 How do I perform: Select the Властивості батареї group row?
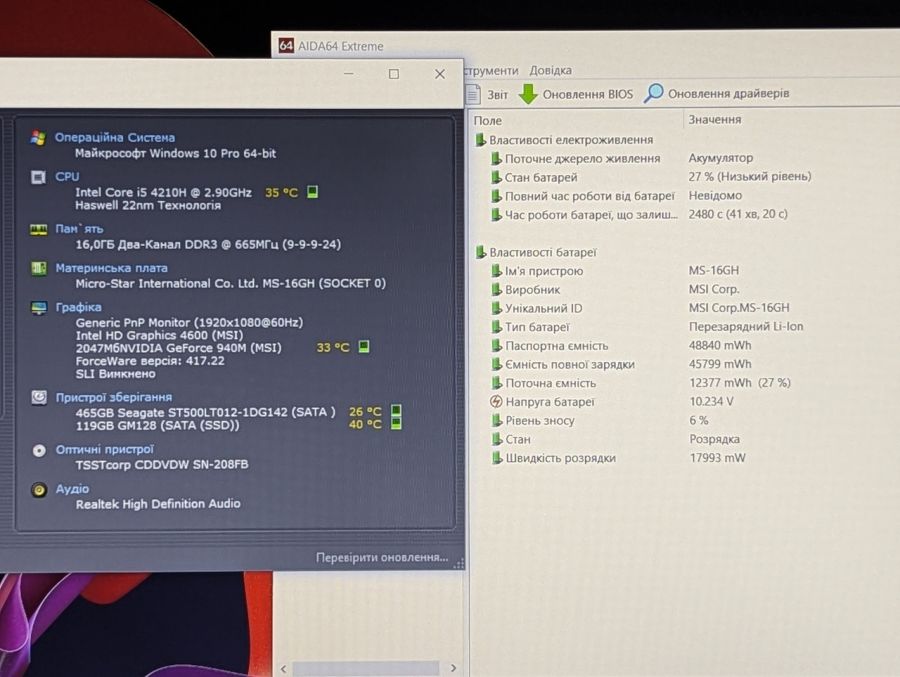[x=536, y=252]
